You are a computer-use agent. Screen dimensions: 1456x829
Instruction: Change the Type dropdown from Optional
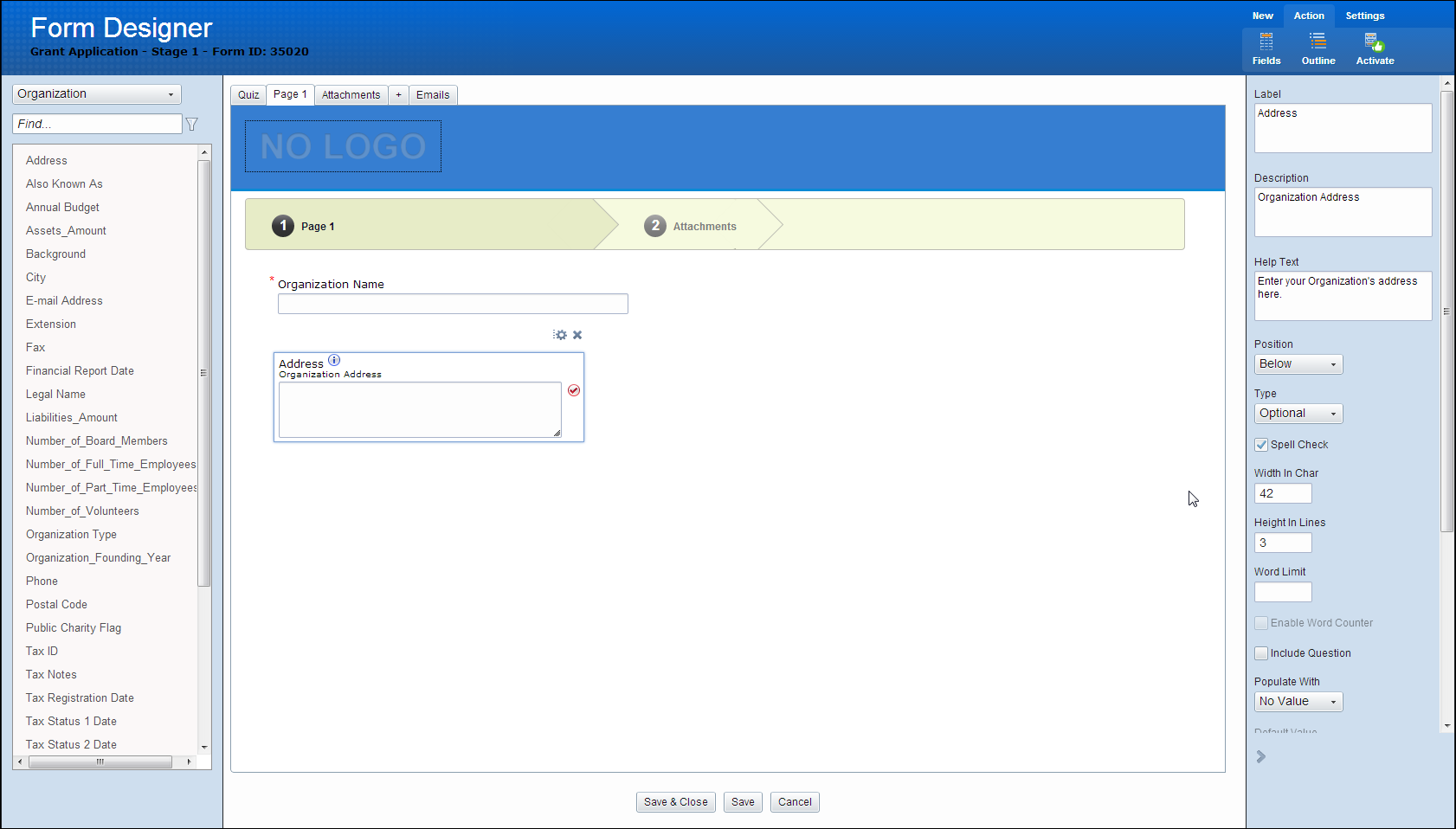(x=1298, y=414)
